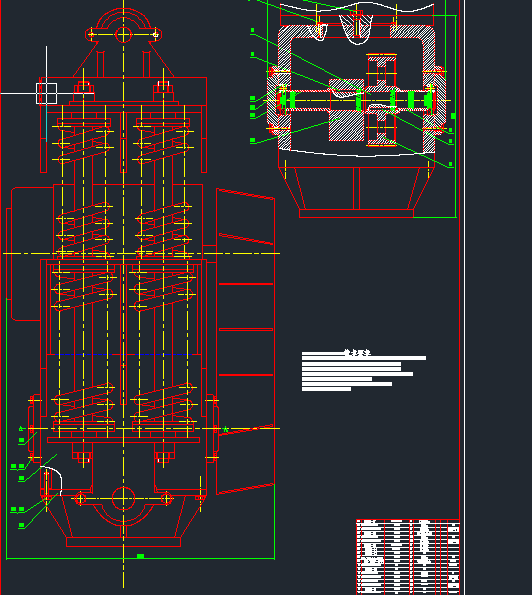Click the bottom bearing circle on the centerline
Screen dimensions: 532x595
point(123,498)
